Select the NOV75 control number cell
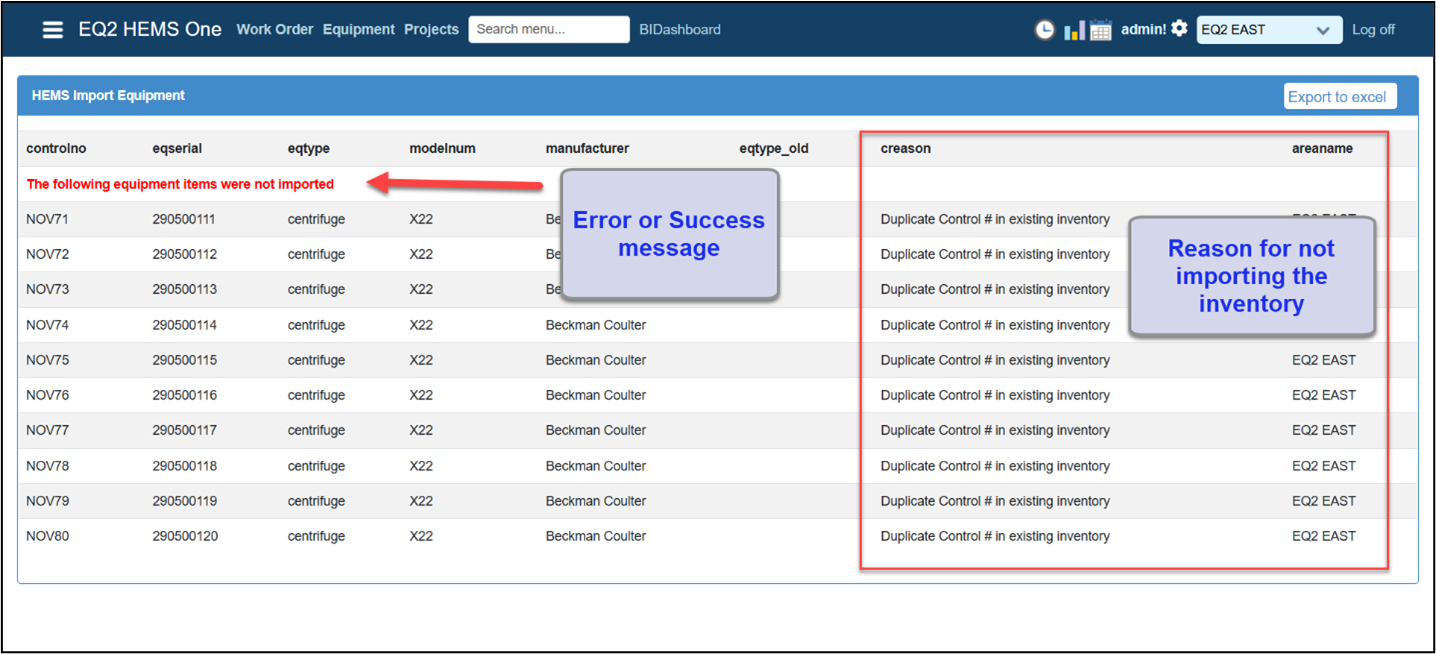1436x654 pixels. point(48,360)
